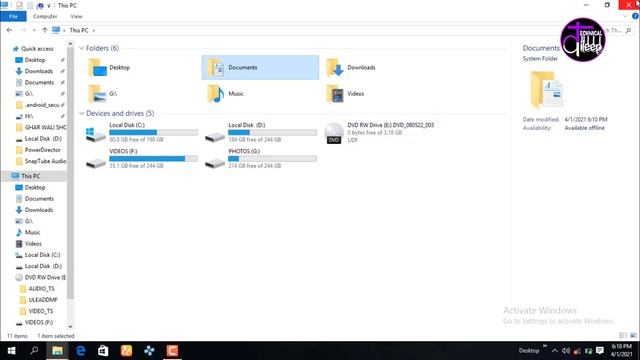This screenshot has width=640, height=360.
Task: Launch Edge browser from taskbar
Action: (x=80, y=351)
